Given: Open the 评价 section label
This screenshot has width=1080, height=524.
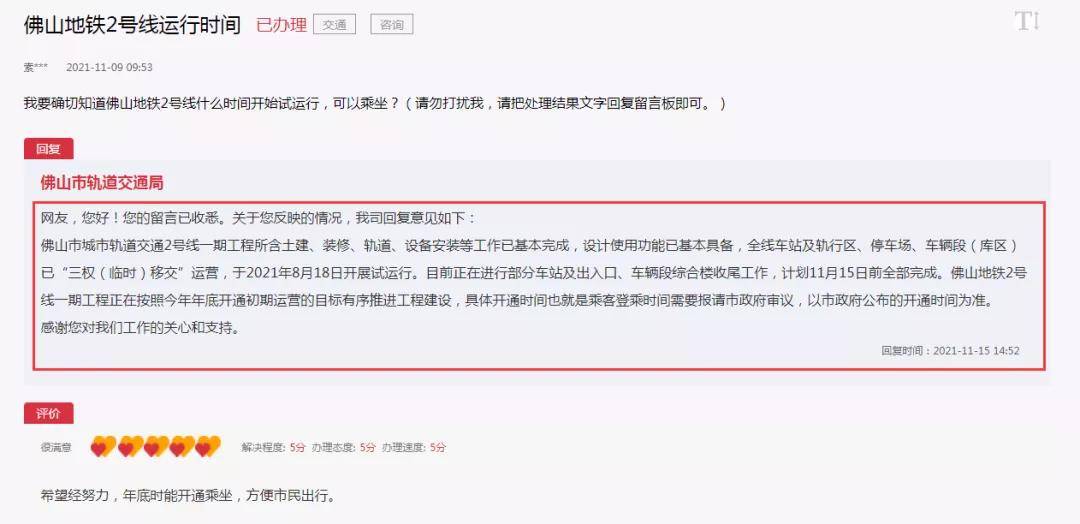Looking at the screenshot, I should [48, 413].
